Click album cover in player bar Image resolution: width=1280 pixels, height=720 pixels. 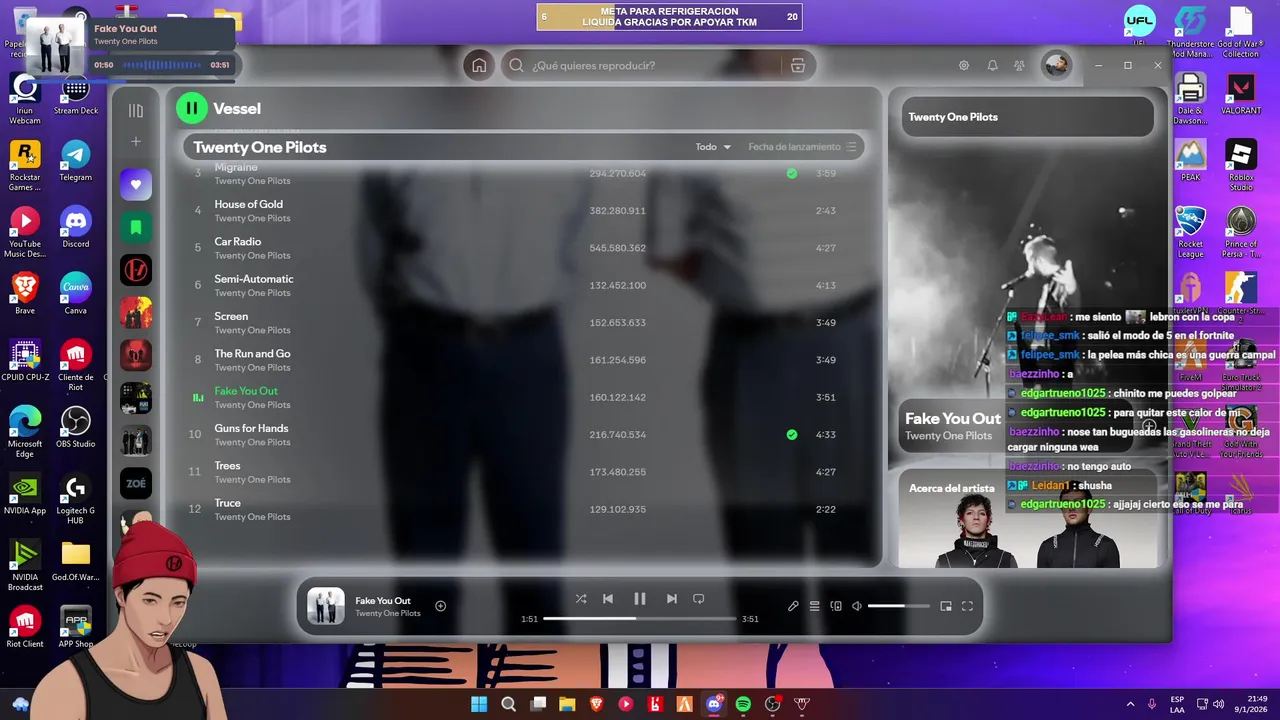325,606
